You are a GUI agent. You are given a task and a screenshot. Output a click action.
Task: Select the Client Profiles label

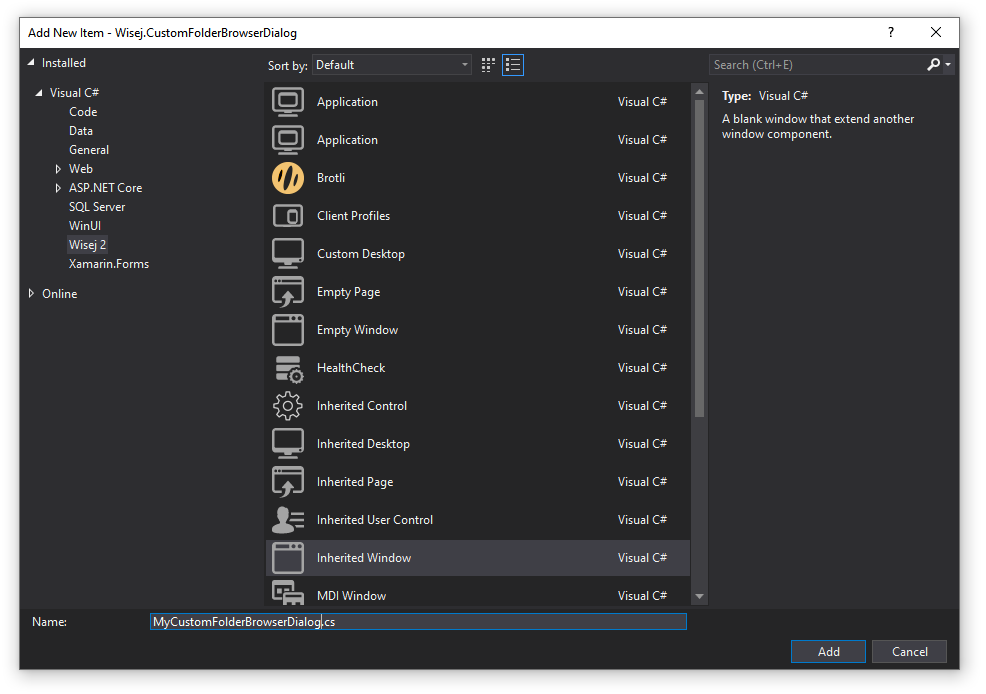pos(353,216)
